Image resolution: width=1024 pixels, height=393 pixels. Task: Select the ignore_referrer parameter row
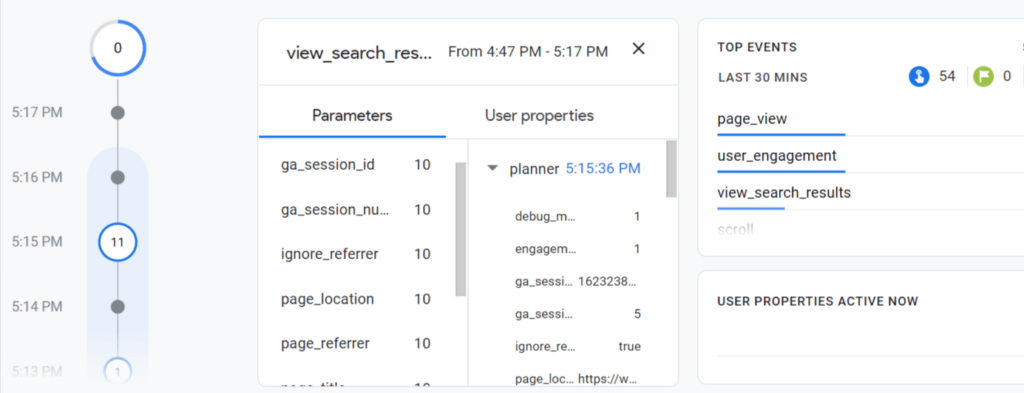coord(356,254)
